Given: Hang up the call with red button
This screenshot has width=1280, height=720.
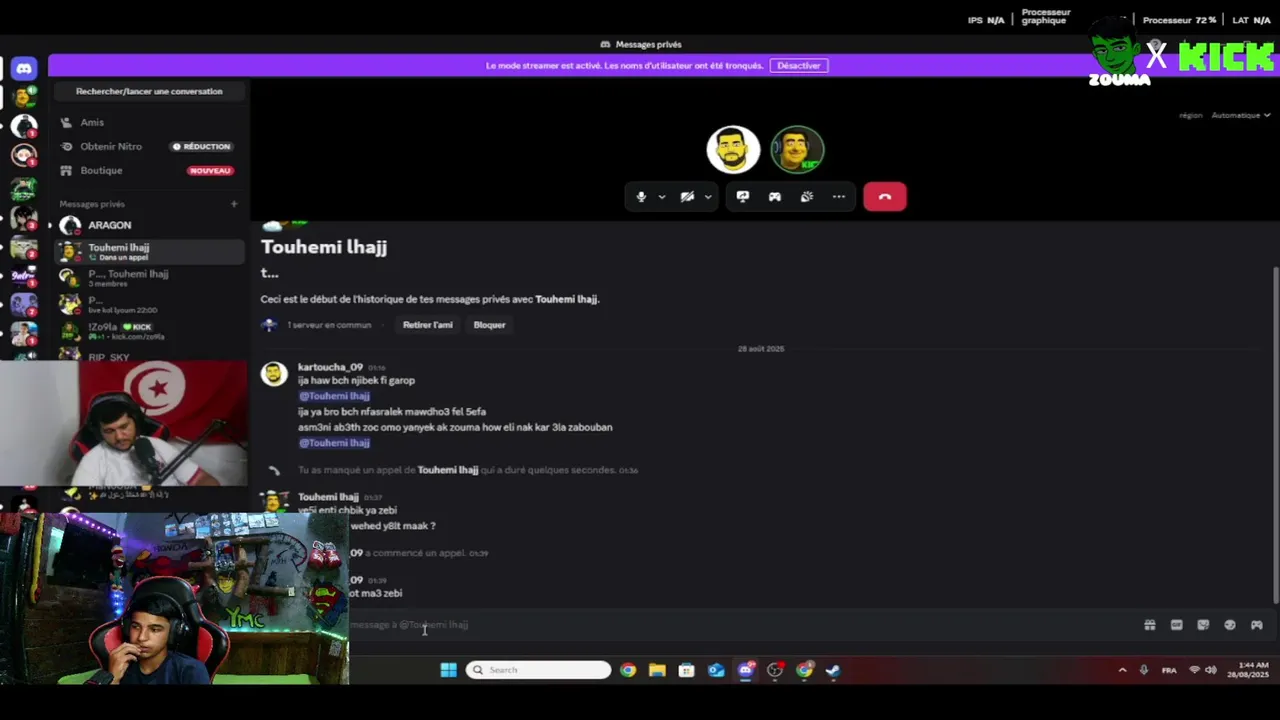Looking at the screenshot, I should pyautogui.click(x=884, y=197).
